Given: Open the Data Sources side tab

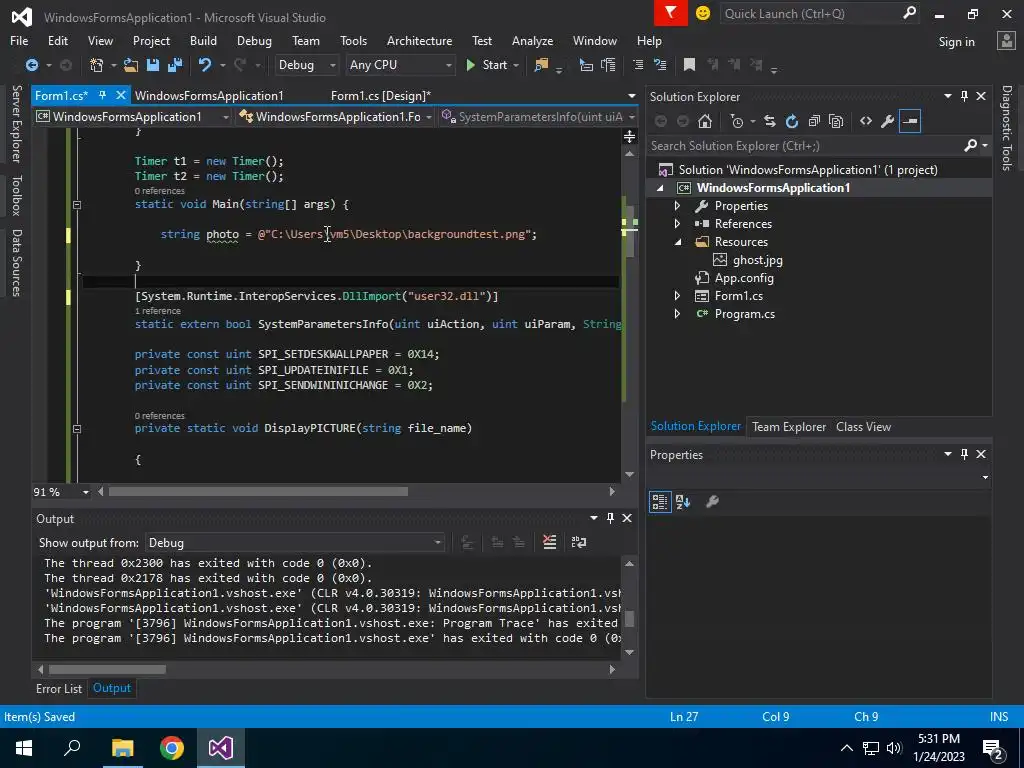Looking at the screenshot, I should tap(16, 263).
